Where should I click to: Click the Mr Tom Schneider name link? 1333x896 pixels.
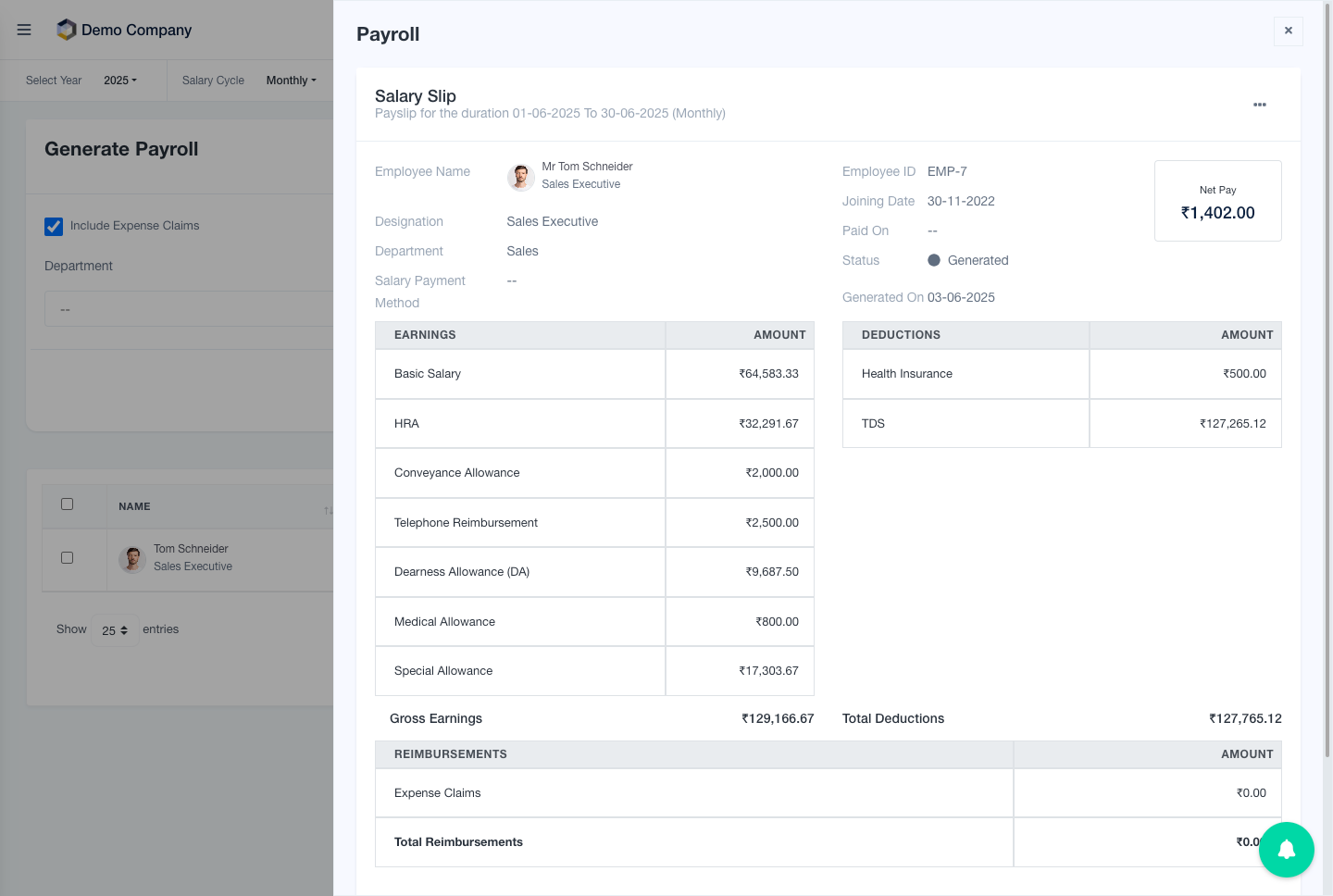click(x=587, y=167)
